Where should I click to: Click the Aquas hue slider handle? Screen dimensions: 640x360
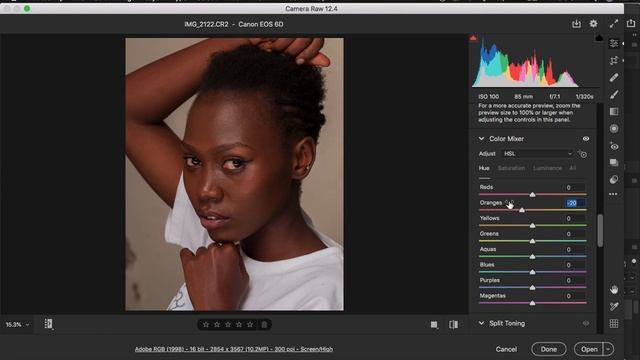[x=532, y=257]
